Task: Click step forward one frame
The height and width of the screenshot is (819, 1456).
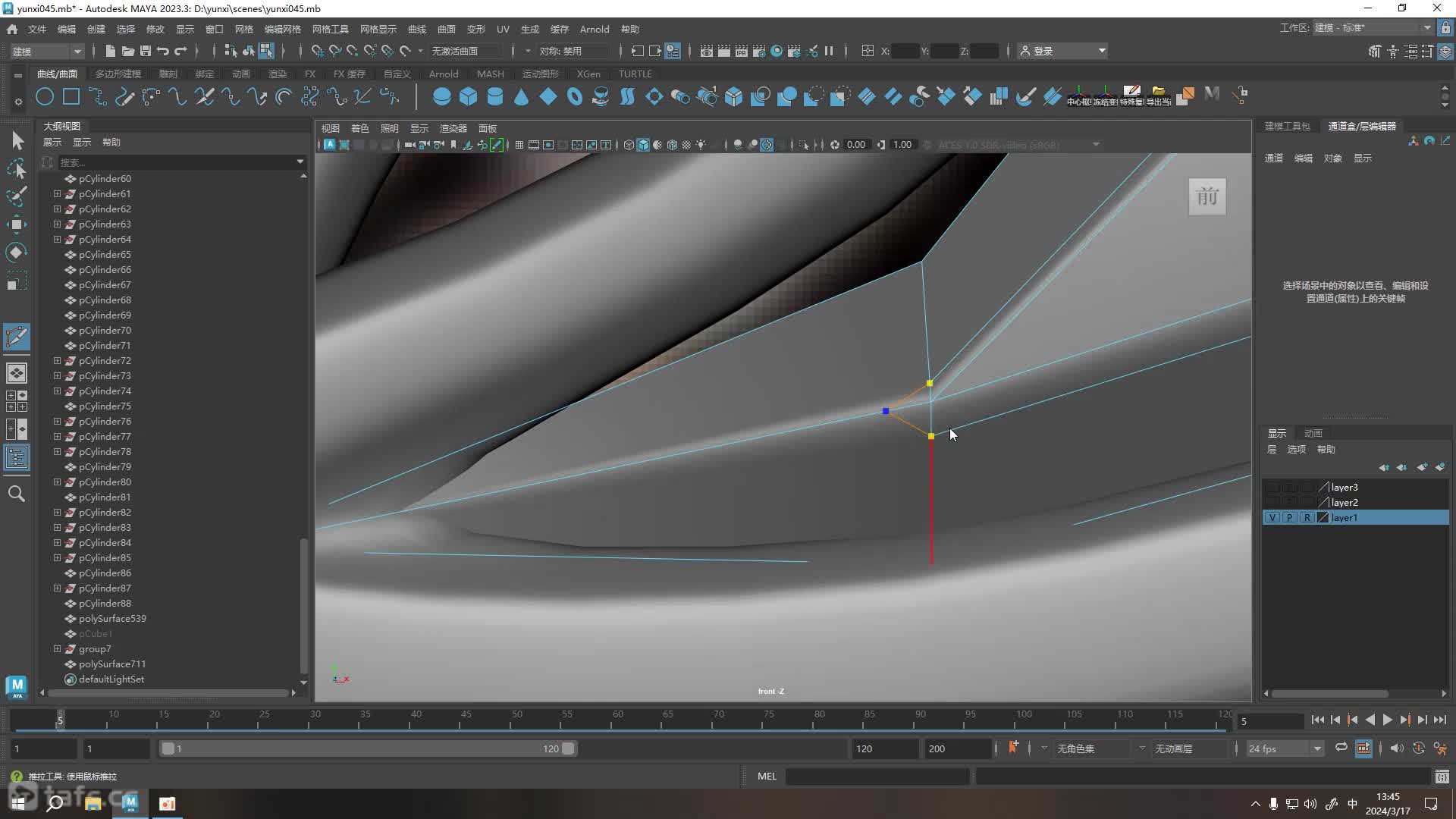Action: point(1422,720)
